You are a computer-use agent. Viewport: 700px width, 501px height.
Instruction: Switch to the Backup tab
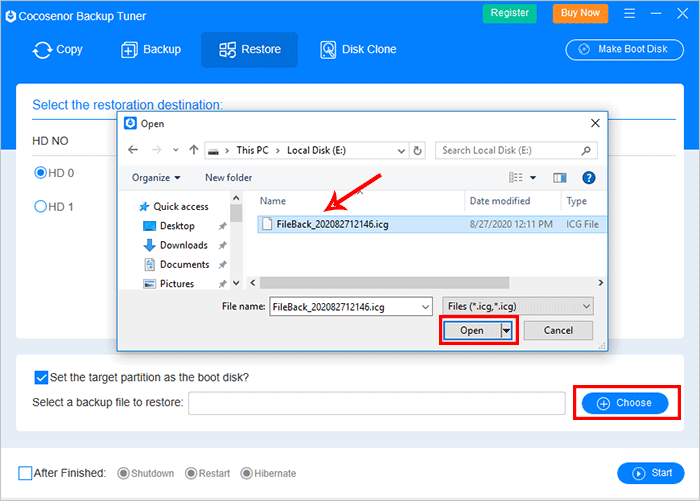click(x=151, y=50)
